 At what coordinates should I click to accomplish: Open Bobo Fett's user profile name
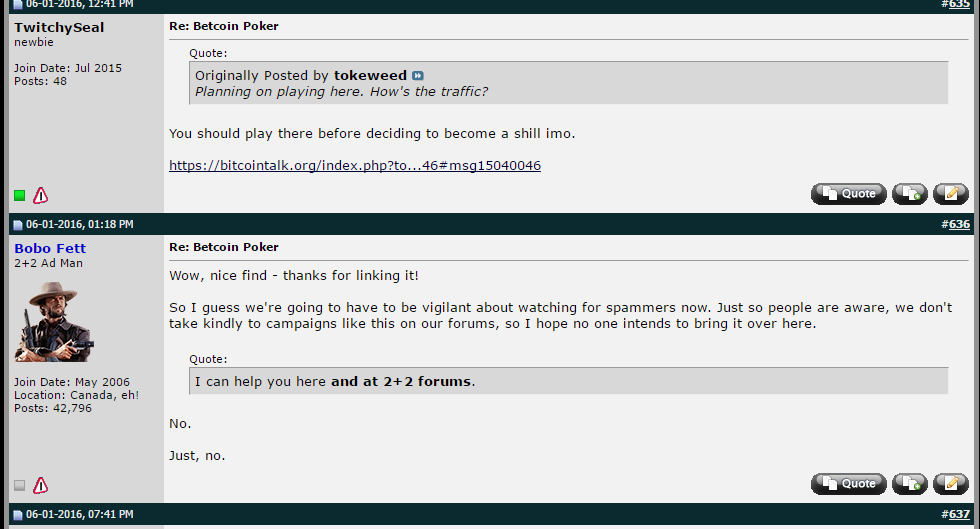tap(50, 249)
